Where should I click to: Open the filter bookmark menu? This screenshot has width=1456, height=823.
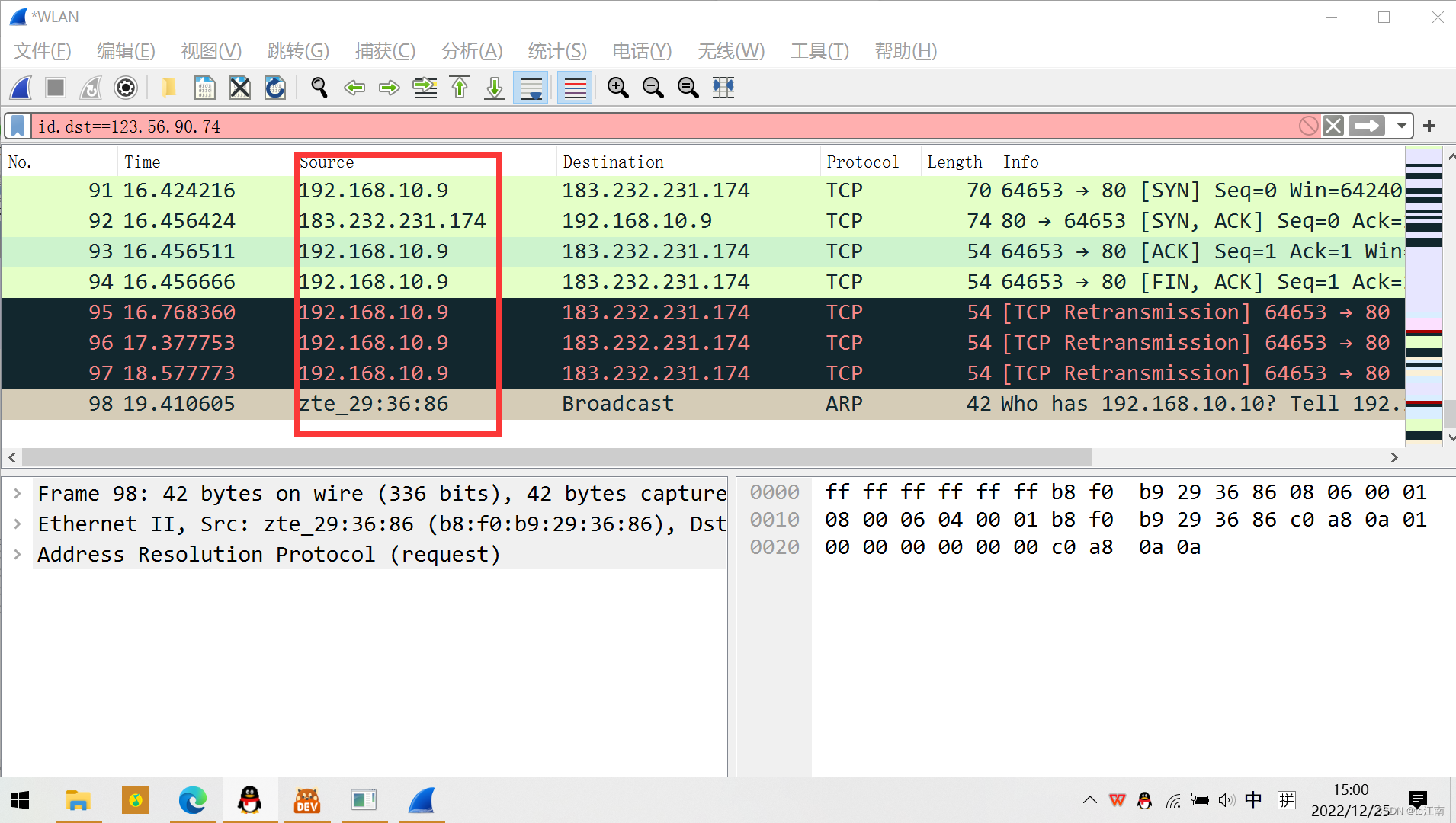18,126
